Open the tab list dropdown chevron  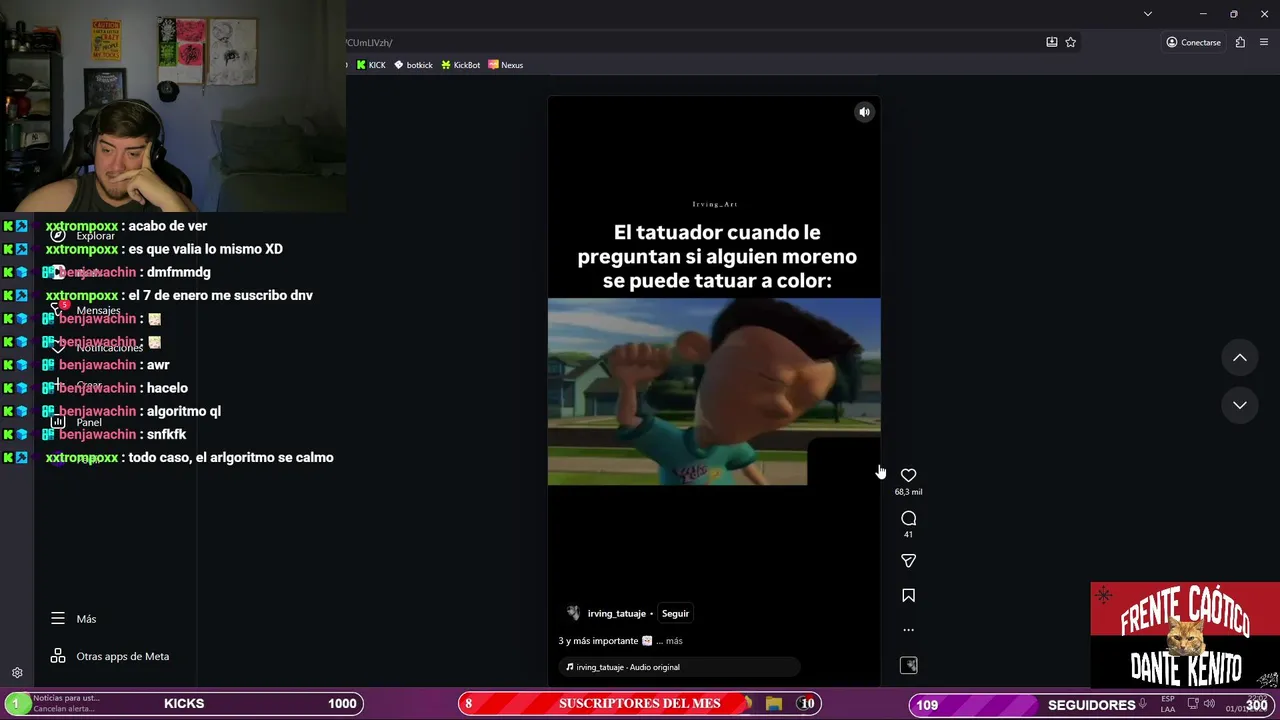(x=1147, y=14)
